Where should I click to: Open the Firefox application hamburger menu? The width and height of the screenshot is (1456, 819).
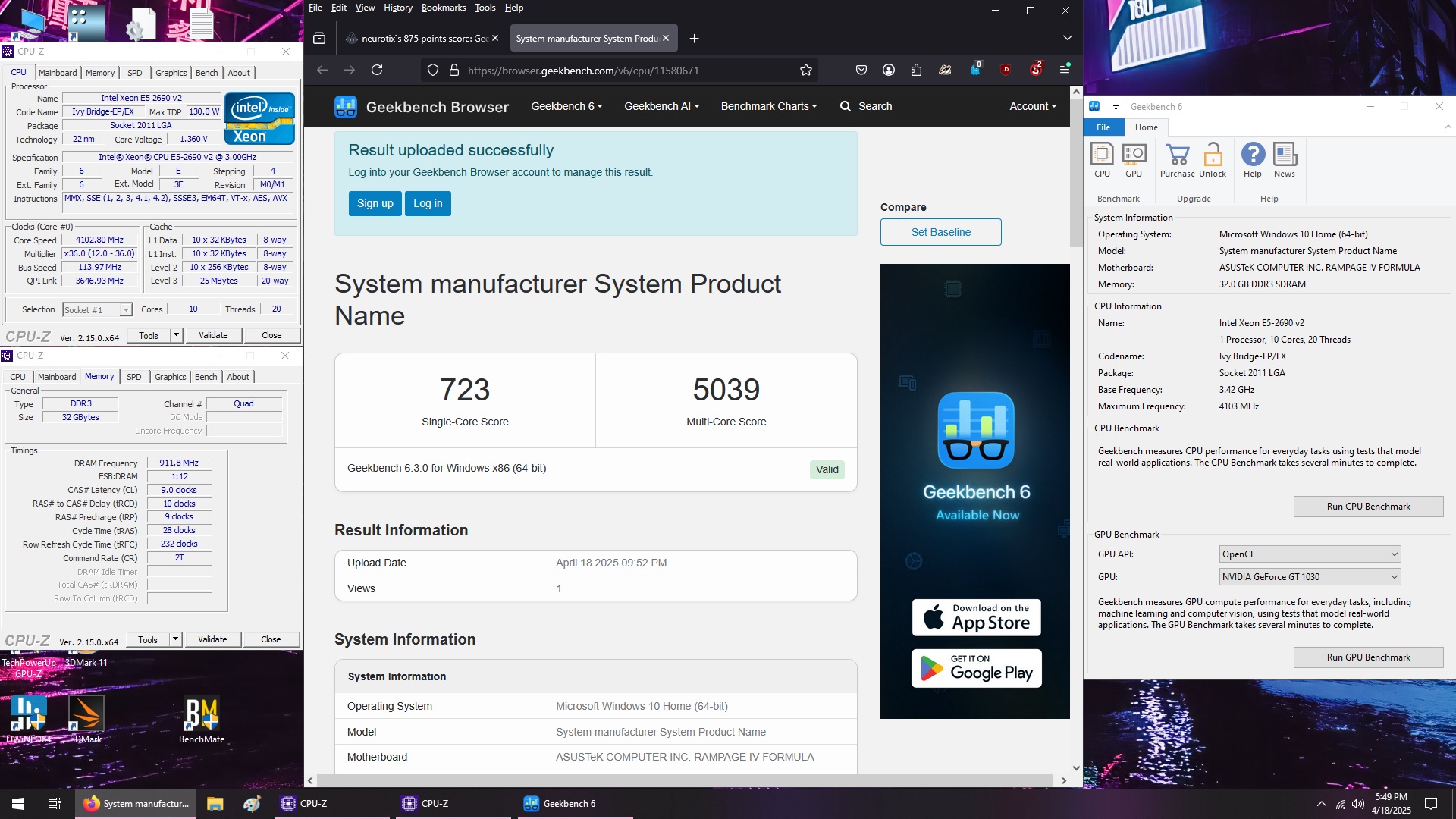point(1065,70)
